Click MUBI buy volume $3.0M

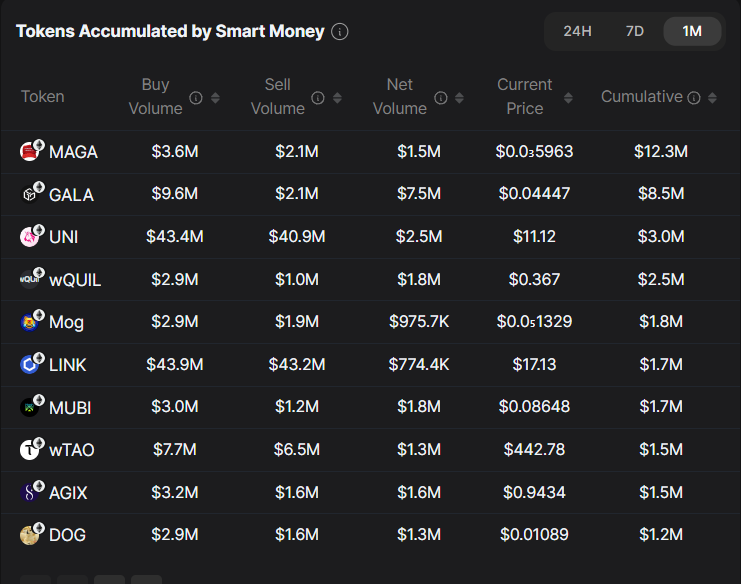click(175, 406)
